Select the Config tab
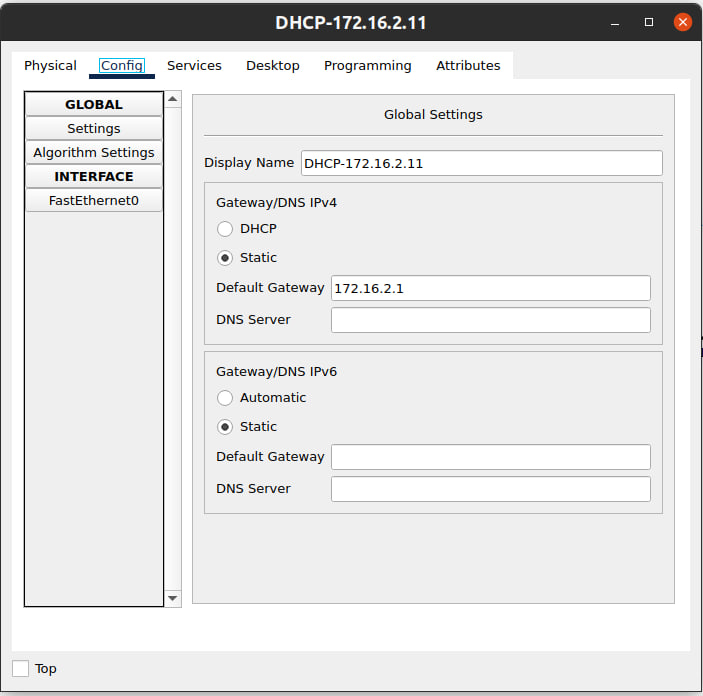This screenshot has height=696, width=703. [122, 65]
